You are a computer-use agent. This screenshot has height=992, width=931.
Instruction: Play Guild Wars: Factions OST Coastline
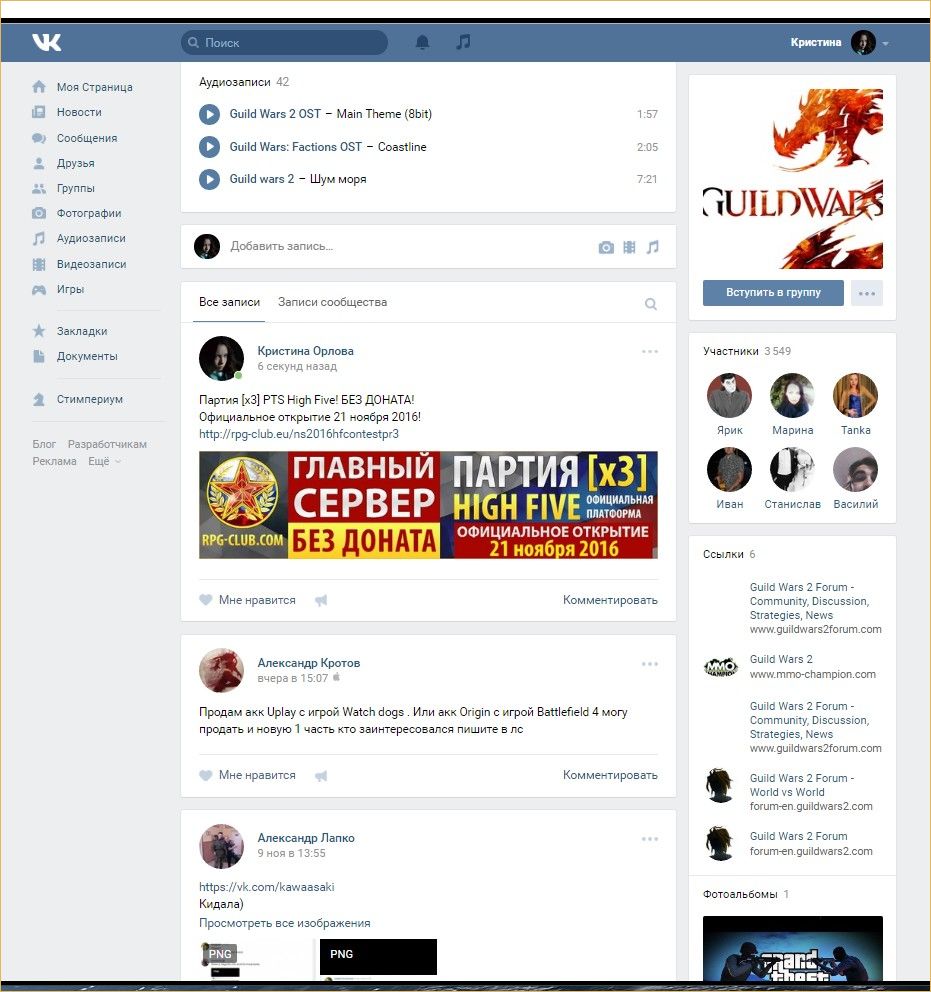(x=209, y=147)
